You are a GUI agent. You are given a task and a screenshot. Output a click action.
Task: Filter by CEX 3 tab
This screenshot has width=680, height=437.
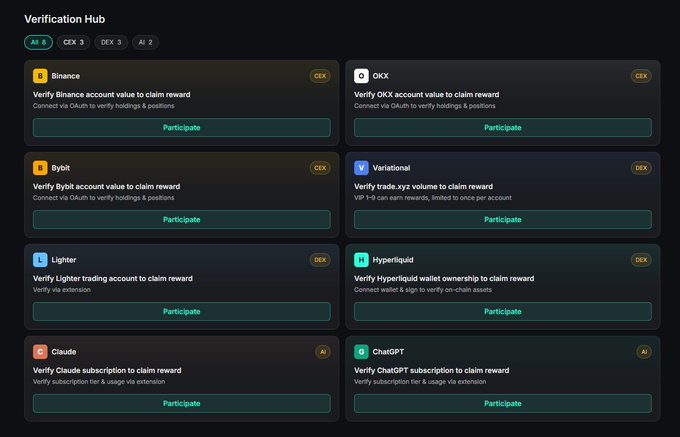tap(73, 42)
